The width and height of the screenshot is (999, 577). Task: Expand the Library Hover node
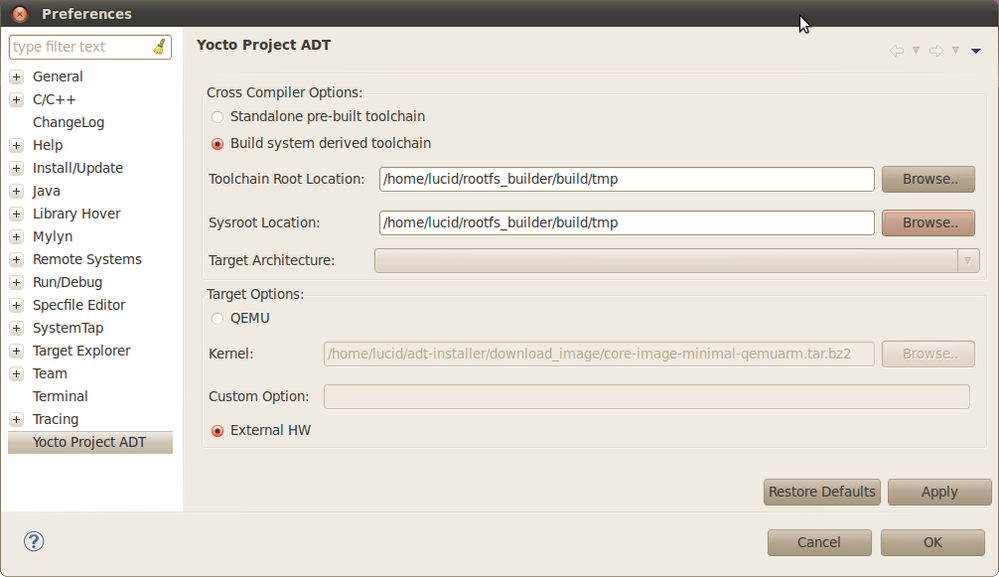pyautogui.click(x=17, y=214)
